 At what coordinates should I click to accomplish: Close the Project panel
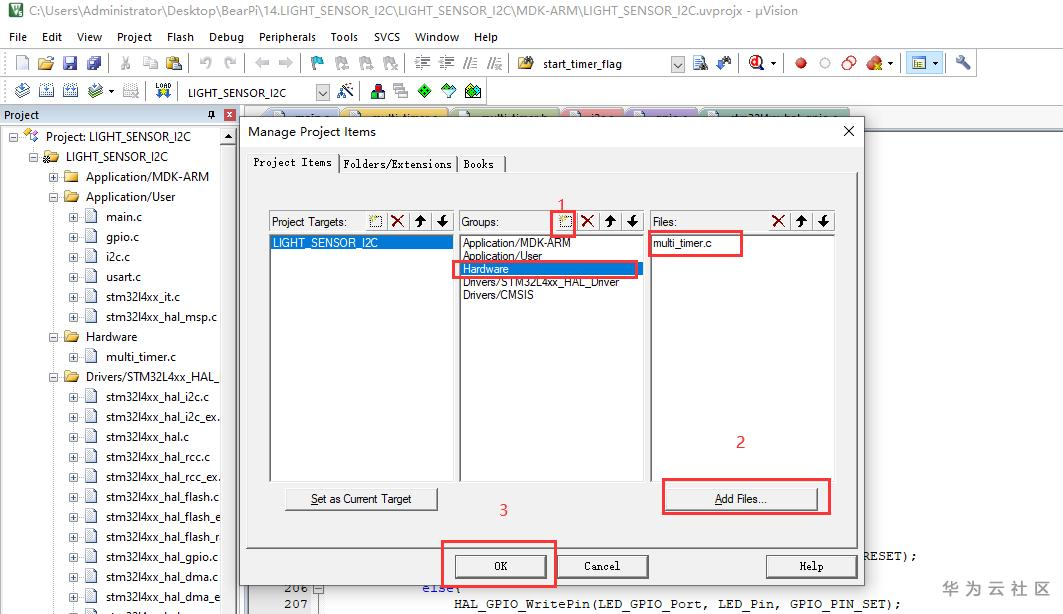pyautogui.click(x=229, y=115)
